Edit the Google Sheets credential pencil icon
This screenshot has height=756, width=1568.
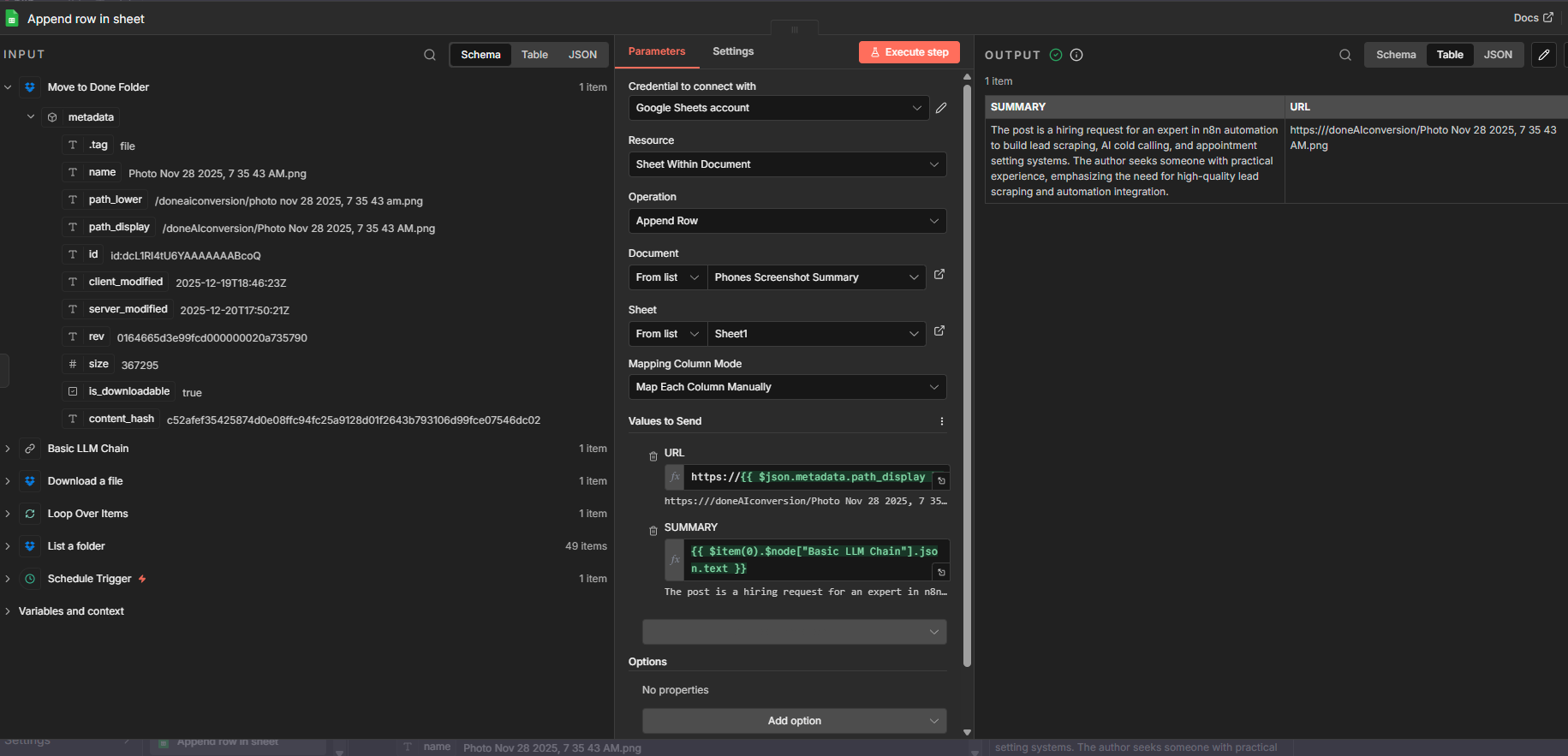941,108
